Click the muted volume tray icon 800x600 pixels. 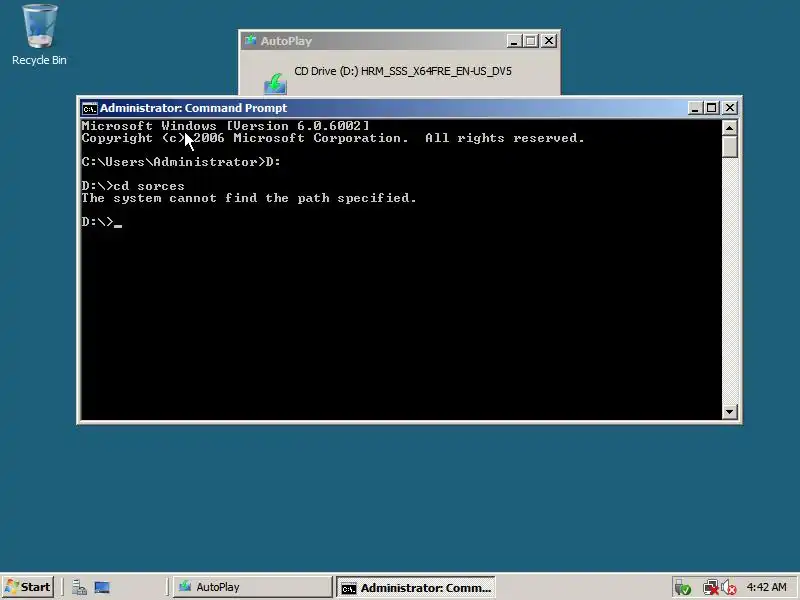[729, 588]
